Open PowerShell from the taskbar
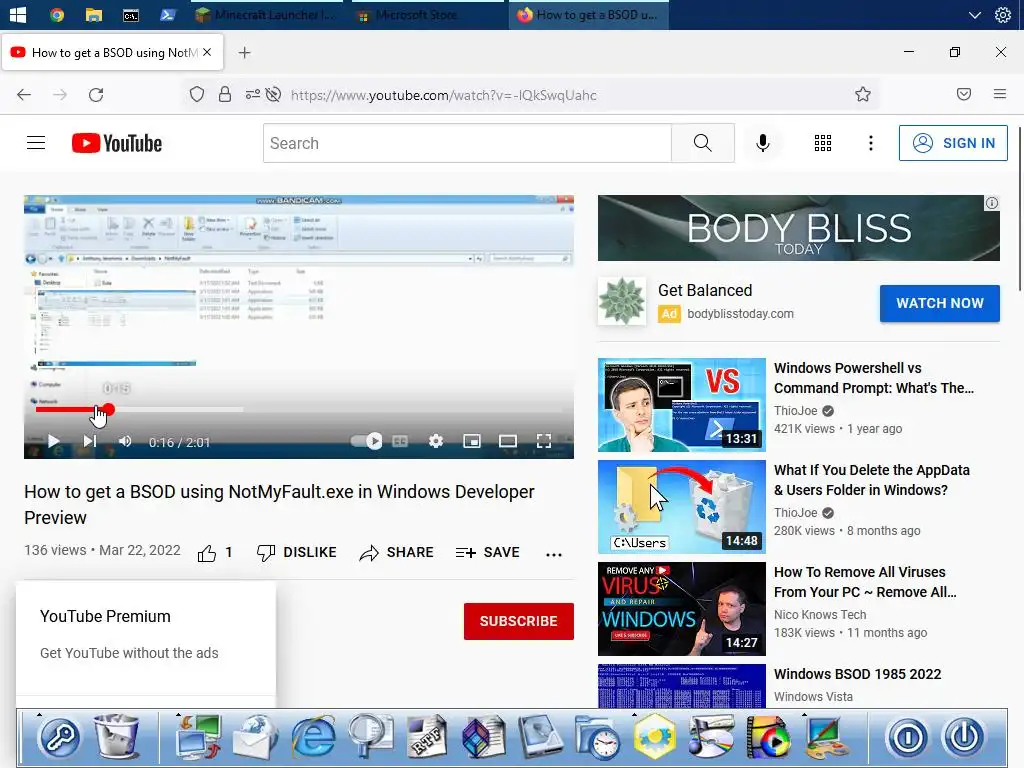Viewport: 1024px width, 768px height. [167, 14]
